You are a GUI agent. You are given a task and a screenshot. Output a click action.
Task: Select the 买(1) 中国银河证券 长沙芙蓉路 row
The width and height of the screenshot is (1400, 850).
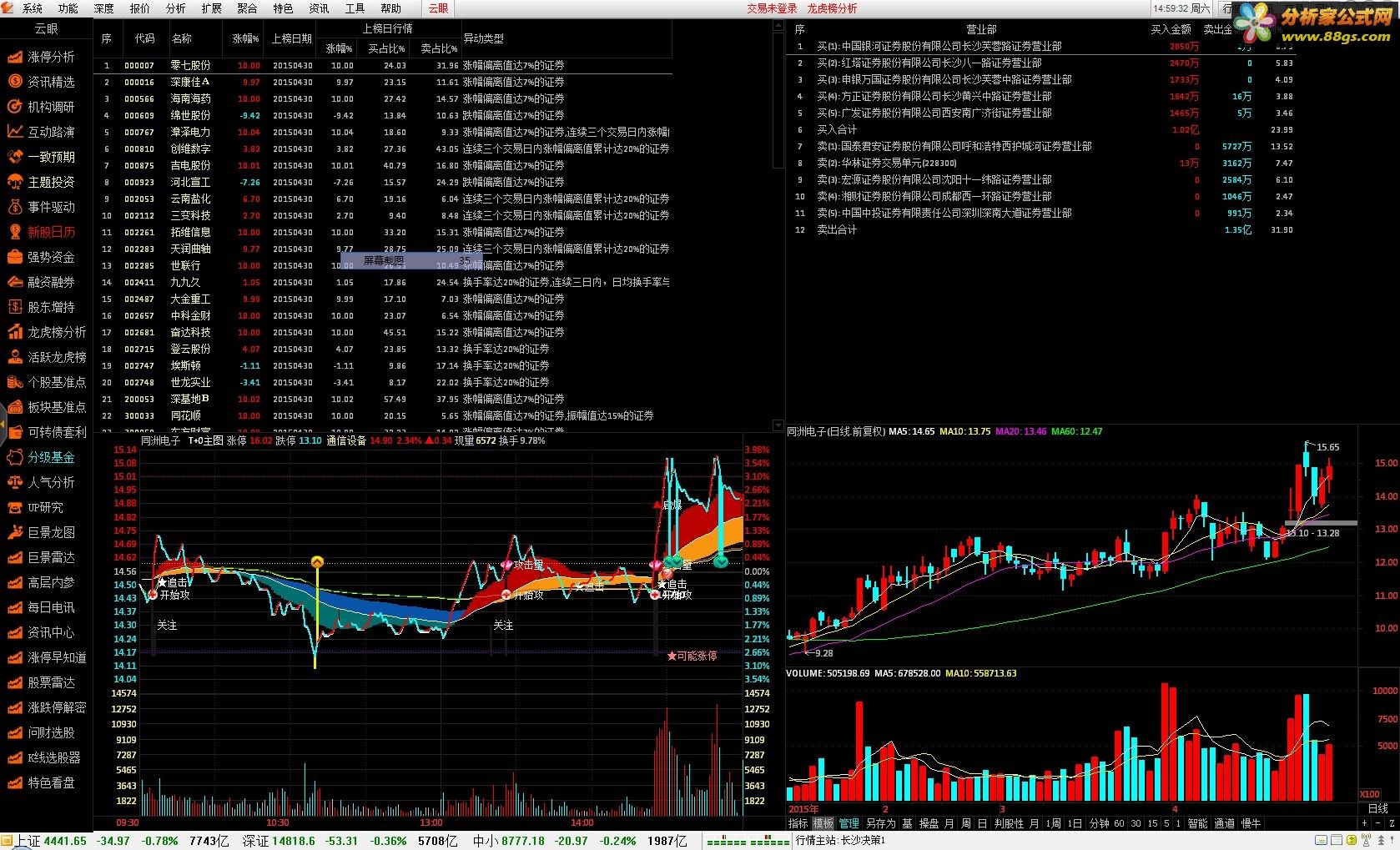click(x=1040, y=46)
